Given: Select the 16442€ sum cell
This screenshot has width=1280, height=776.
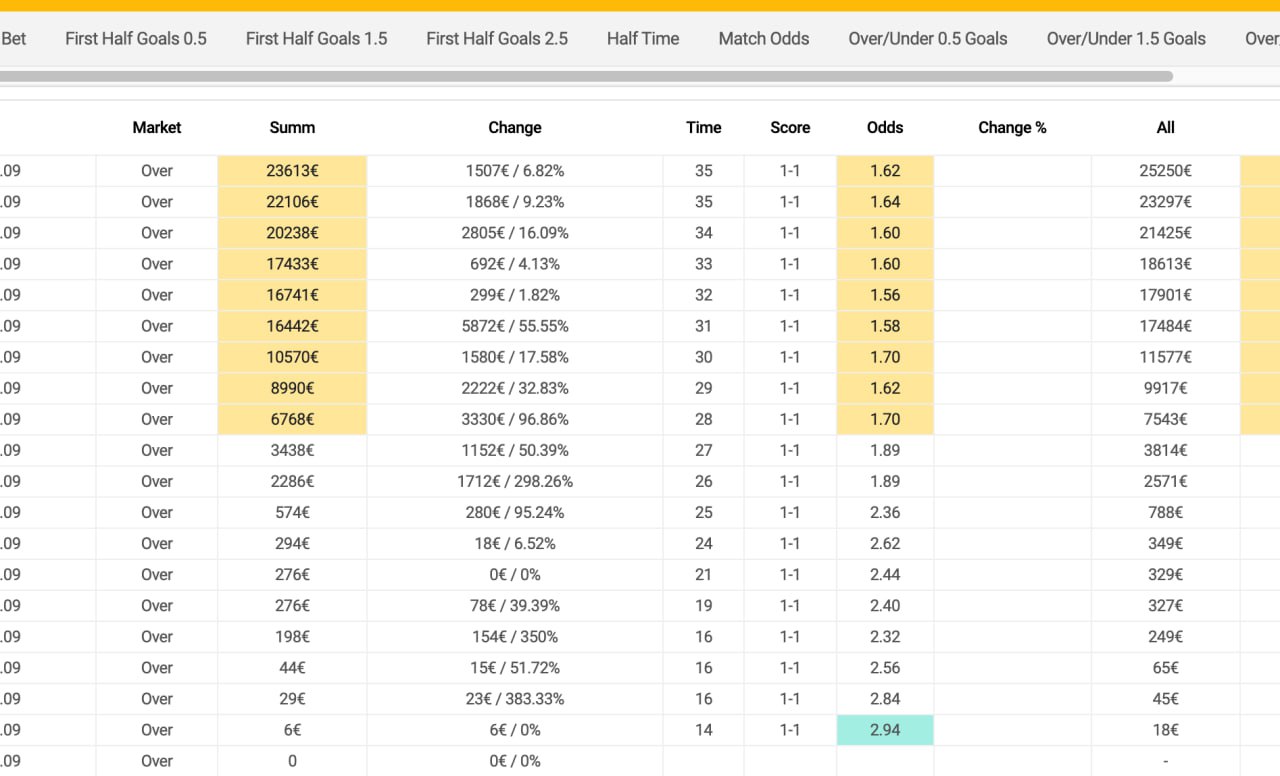Looking at the screenshot, I should coord(292,326).
